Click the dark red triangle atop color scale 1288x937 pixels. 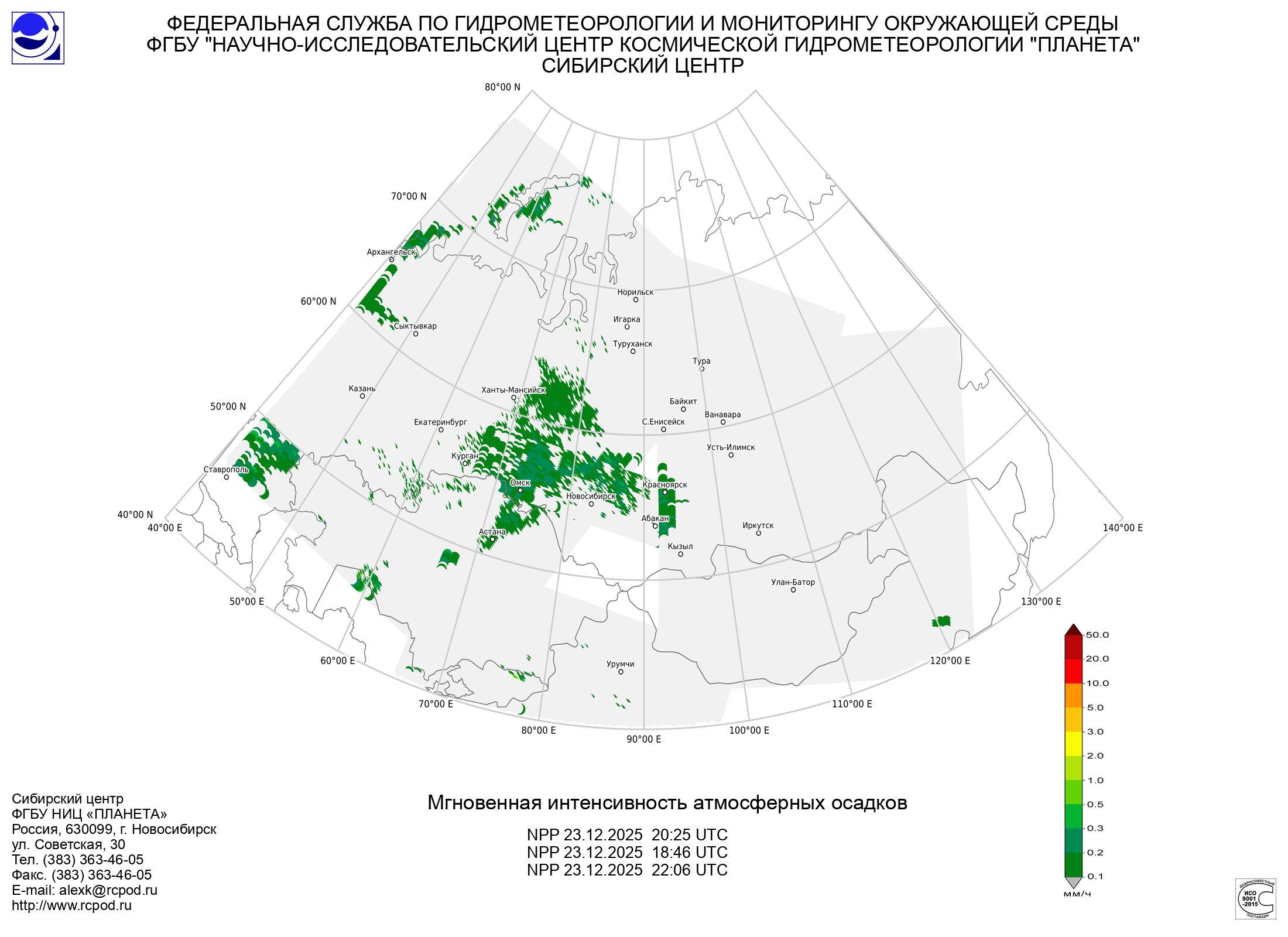click(1073, 630)
